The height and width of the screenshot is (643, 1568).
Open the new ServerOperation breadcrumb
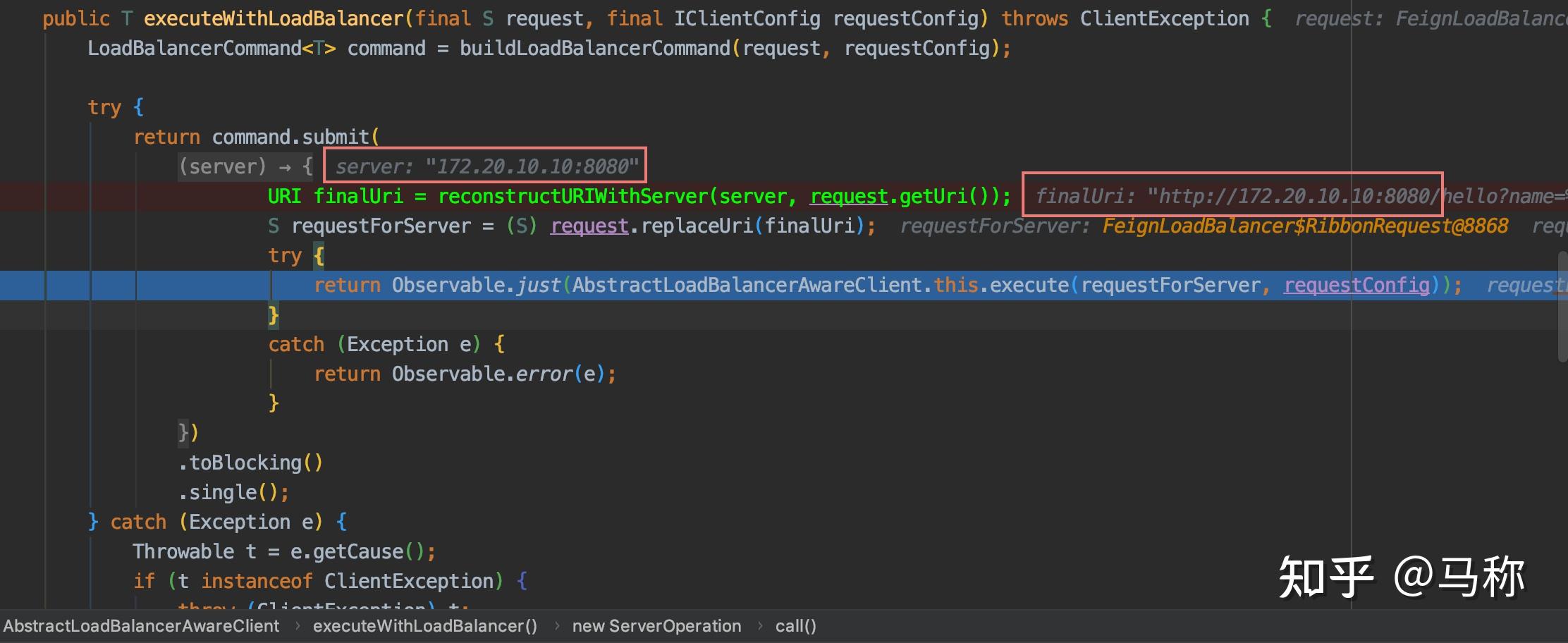click(656, 626)
